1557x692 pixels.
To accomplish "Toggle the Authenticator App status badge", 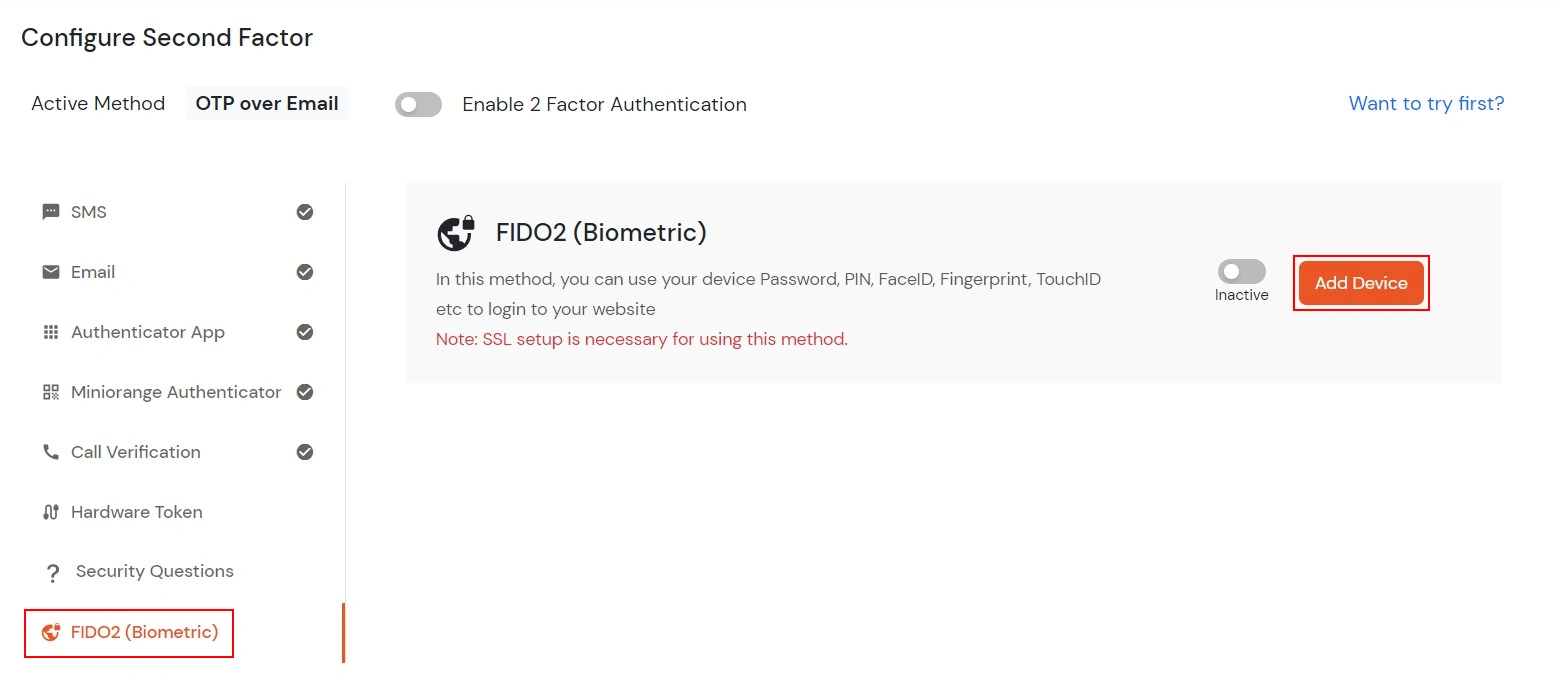I will [x=305, y=332].
